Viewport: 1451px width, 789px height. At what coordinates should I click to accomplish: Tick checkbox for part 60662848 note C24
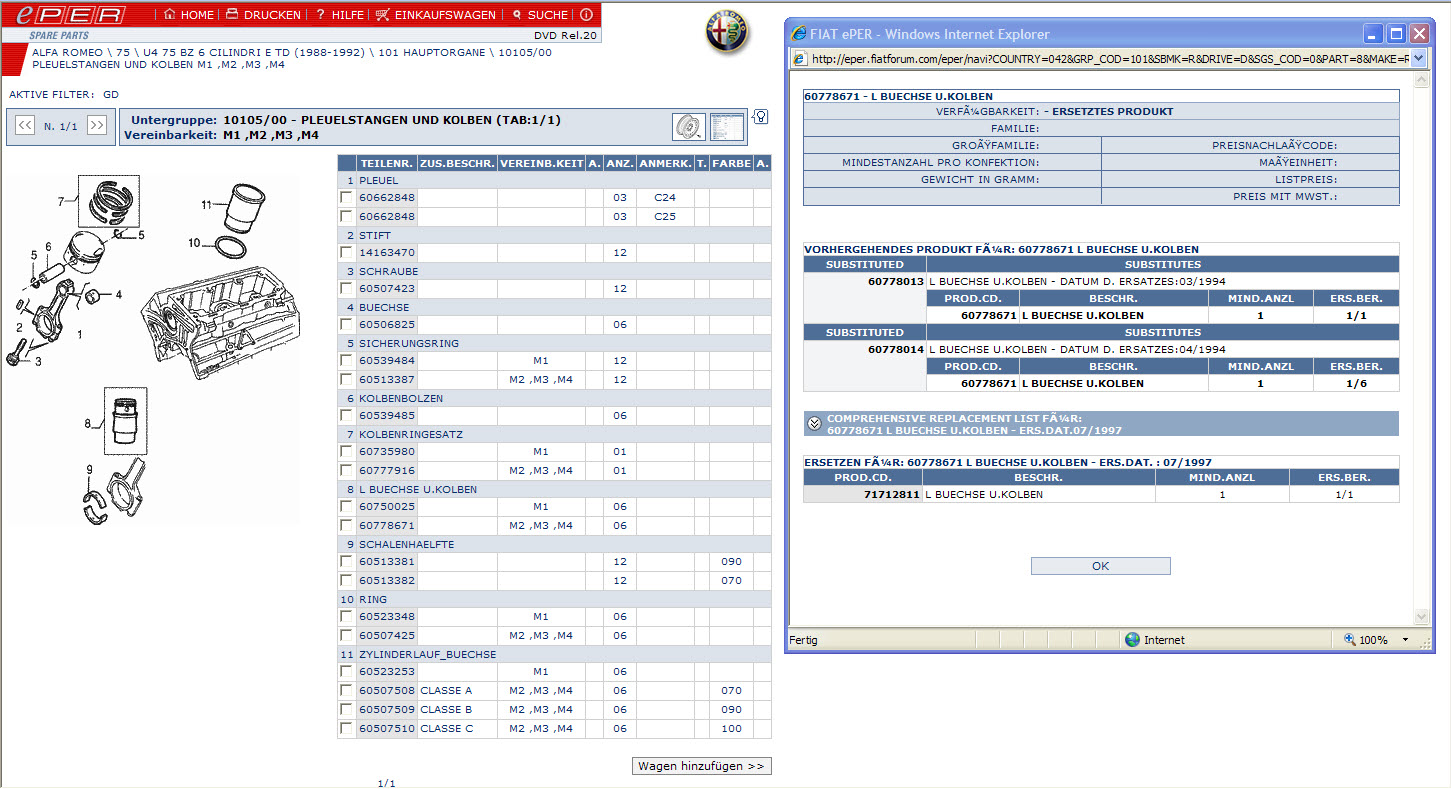click(x=347, y=198)
